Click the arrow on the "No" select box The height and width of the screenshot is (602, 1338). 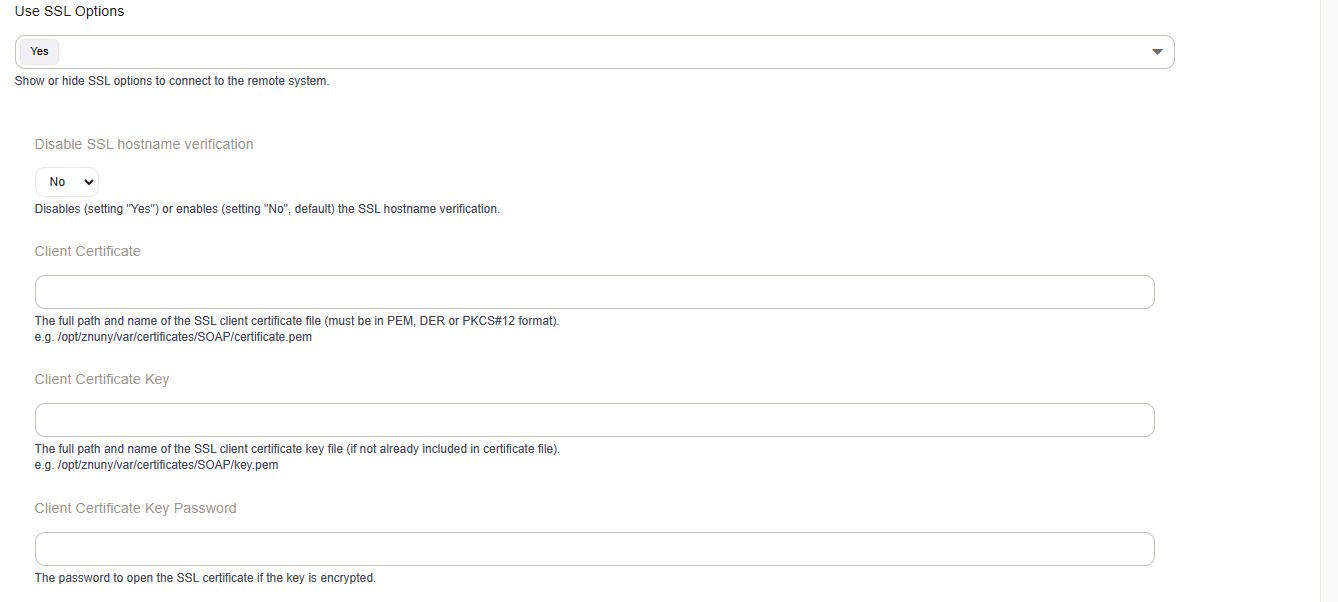(89, 181)
